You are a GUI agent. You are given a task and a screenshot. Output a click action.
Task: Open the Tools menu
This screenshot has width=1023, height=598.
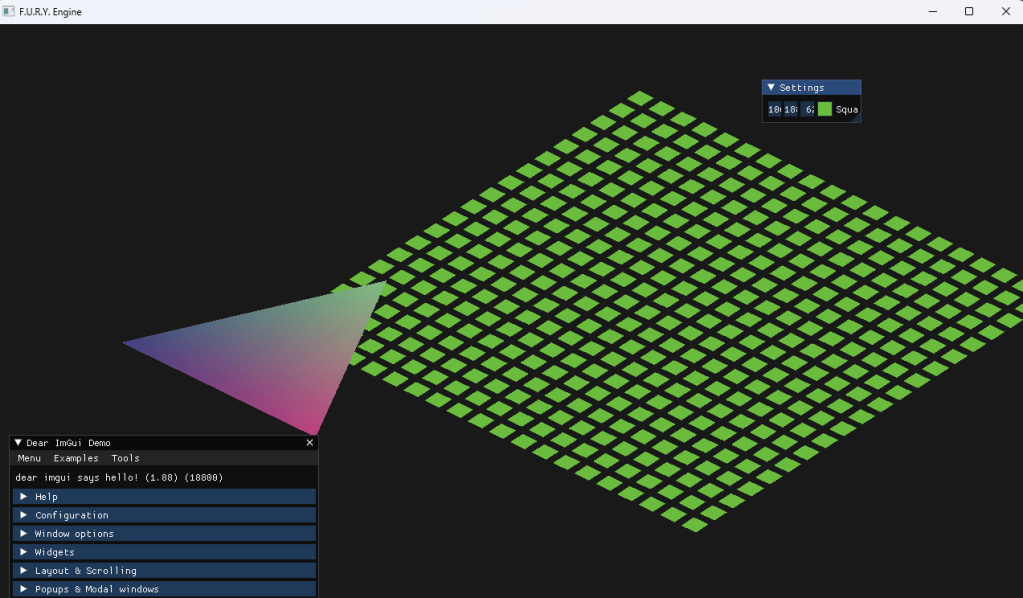click(x=125, y=458)
